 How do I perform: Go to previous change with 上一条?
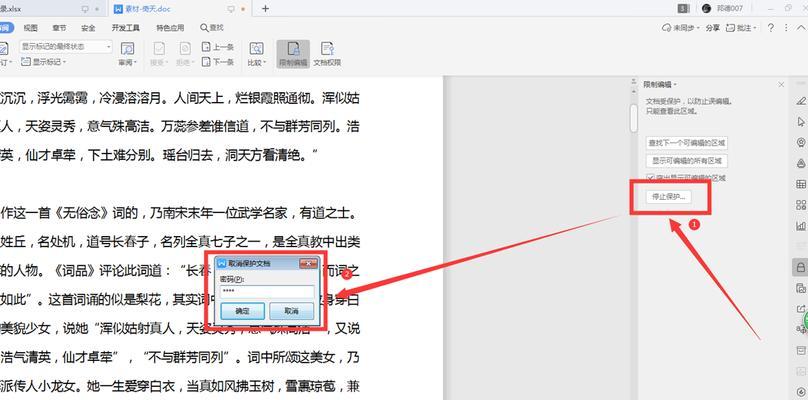point(217,47)
